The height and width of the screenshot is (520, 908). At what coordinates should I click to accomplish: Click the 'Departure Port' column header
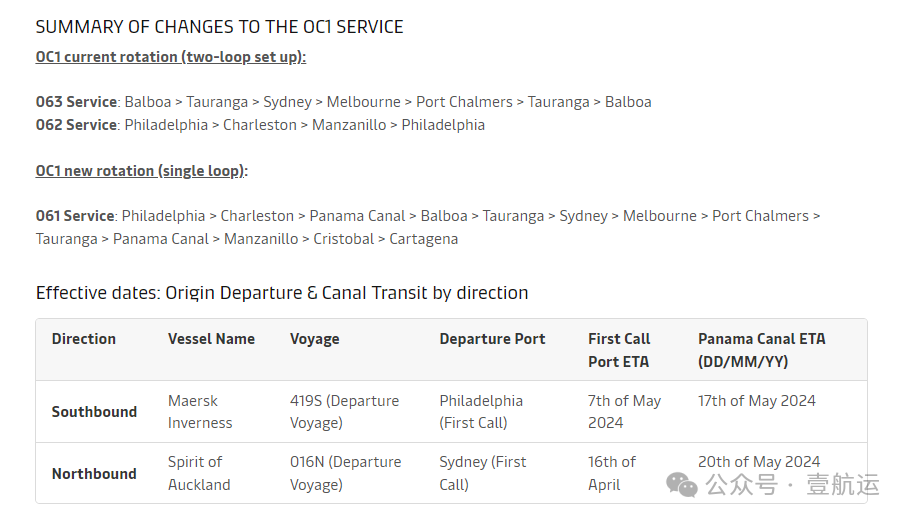point(492,339)
